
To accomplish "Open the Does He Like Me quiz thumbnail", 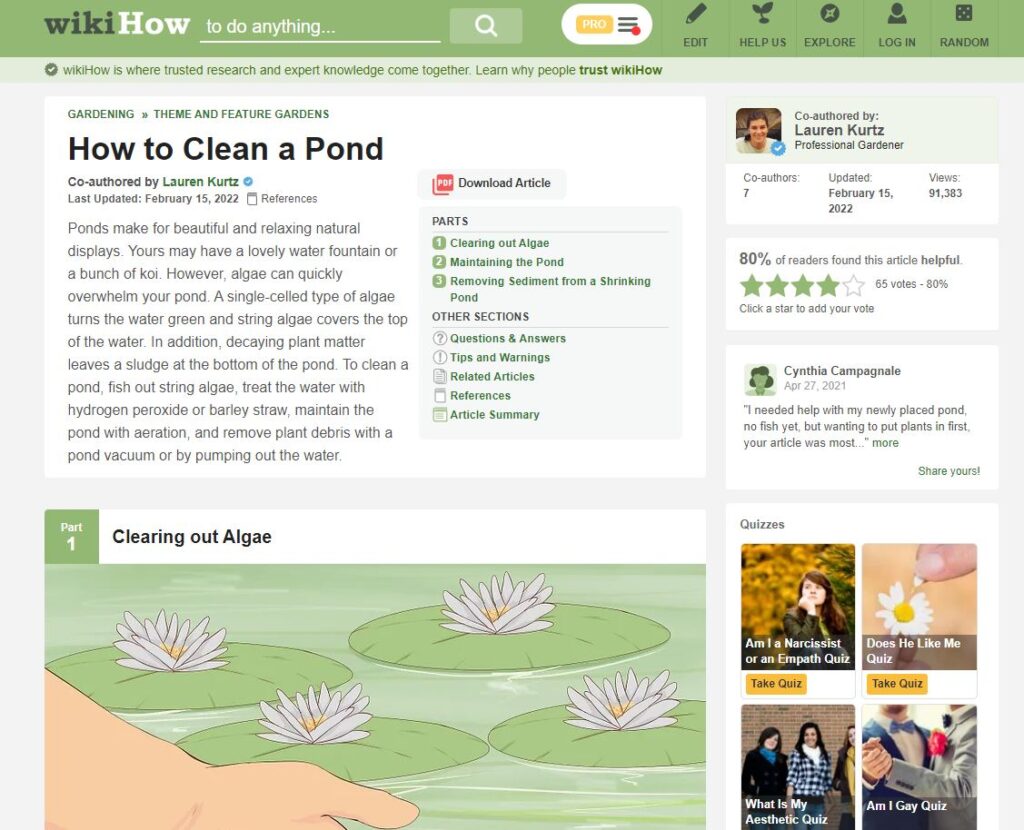I will 919,607.
